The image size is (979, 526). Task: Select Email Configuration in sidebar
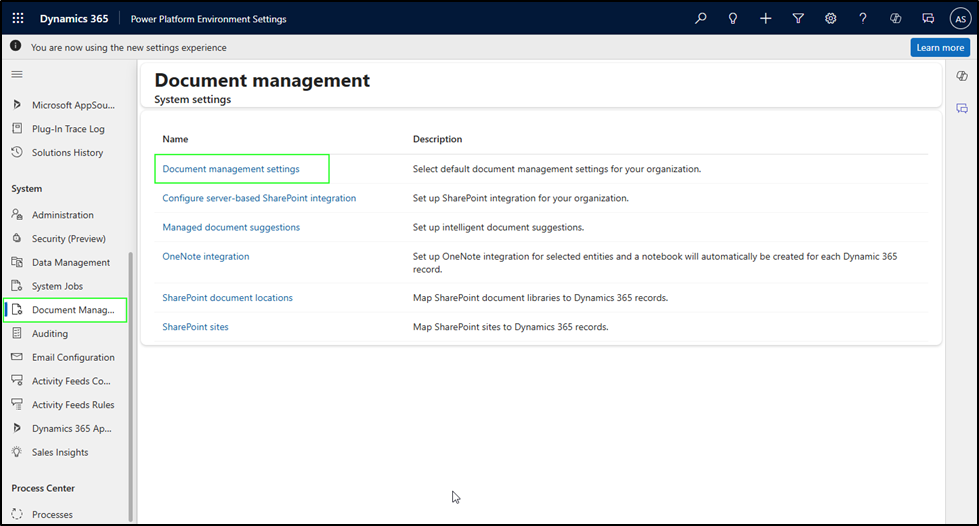tap(73, 357)
